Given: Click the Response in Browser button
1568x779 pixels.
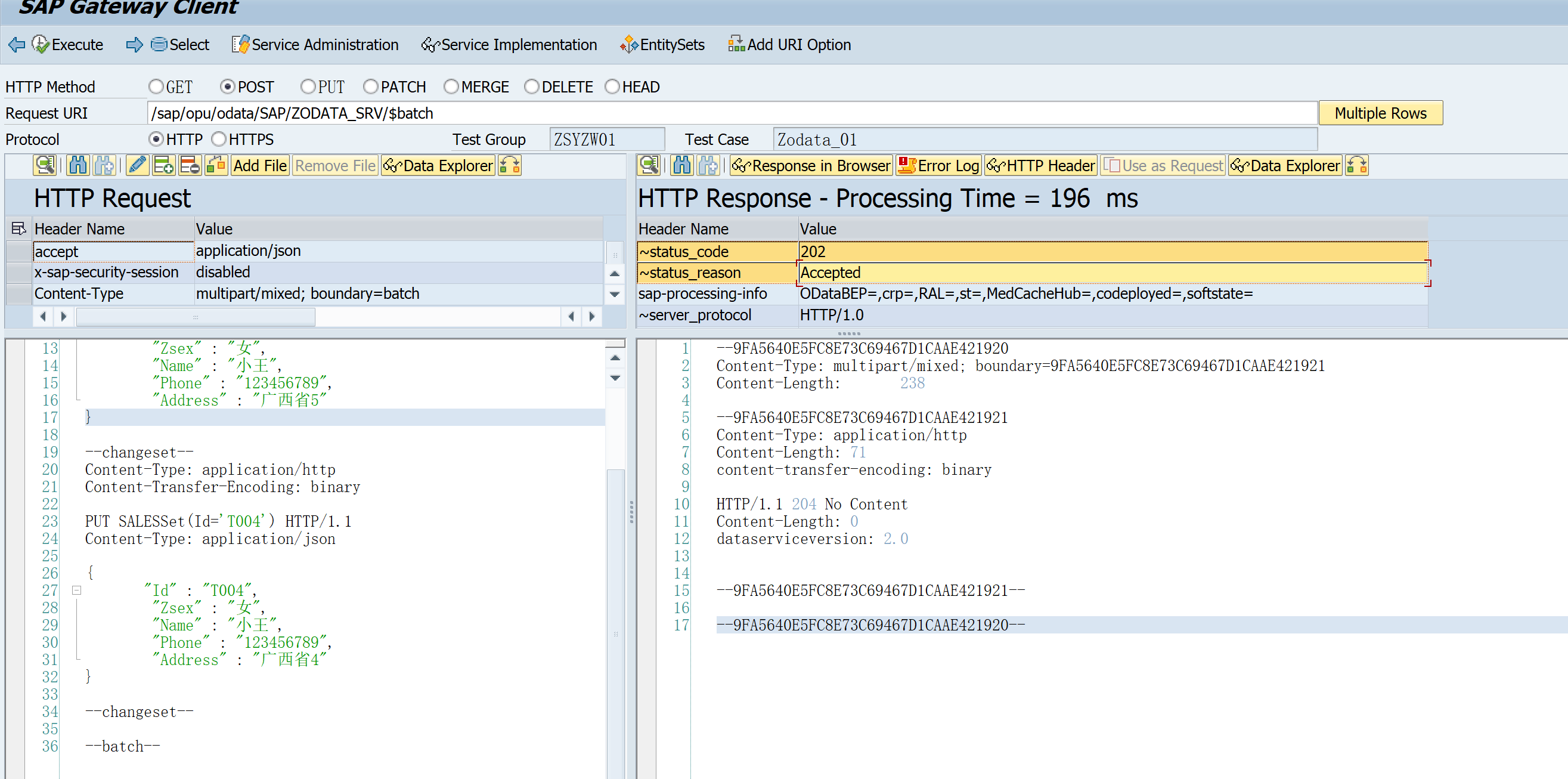Looking at the screenshot, I should 811,166.
